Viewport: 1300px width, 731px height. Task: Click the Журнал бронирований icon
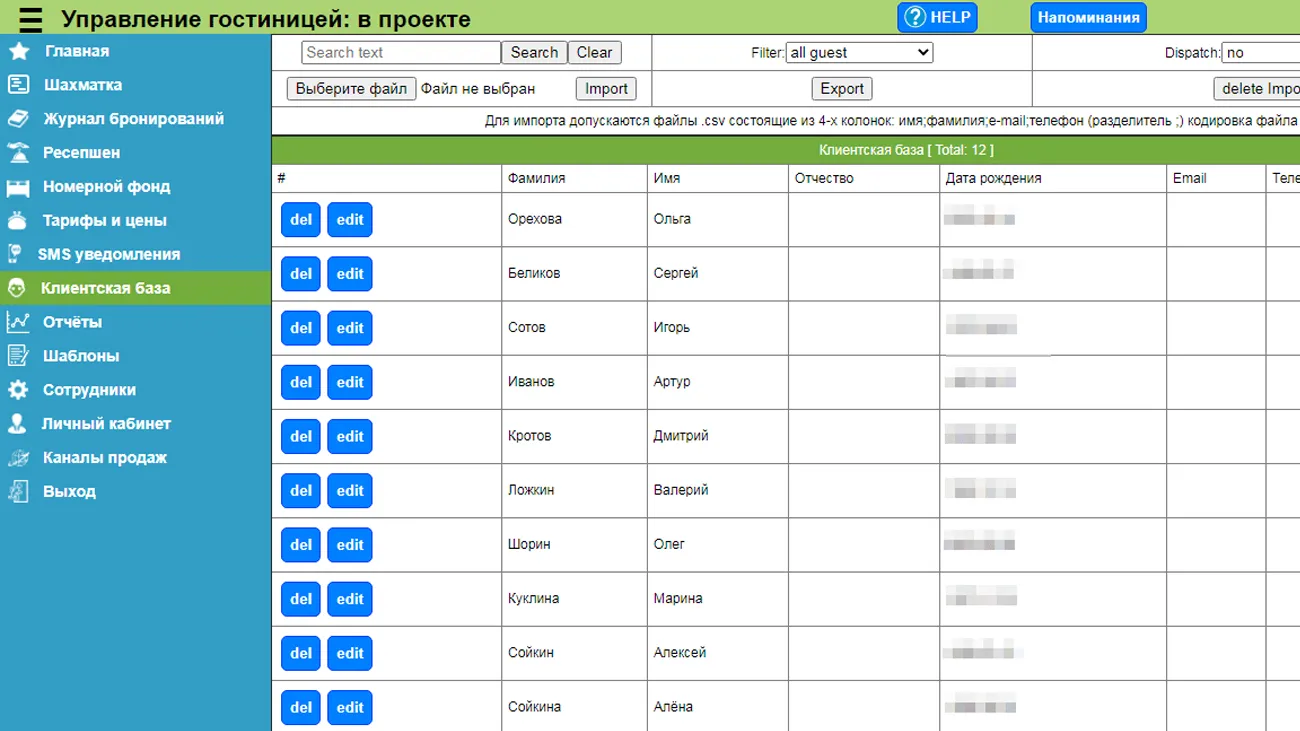click(18, 119)
